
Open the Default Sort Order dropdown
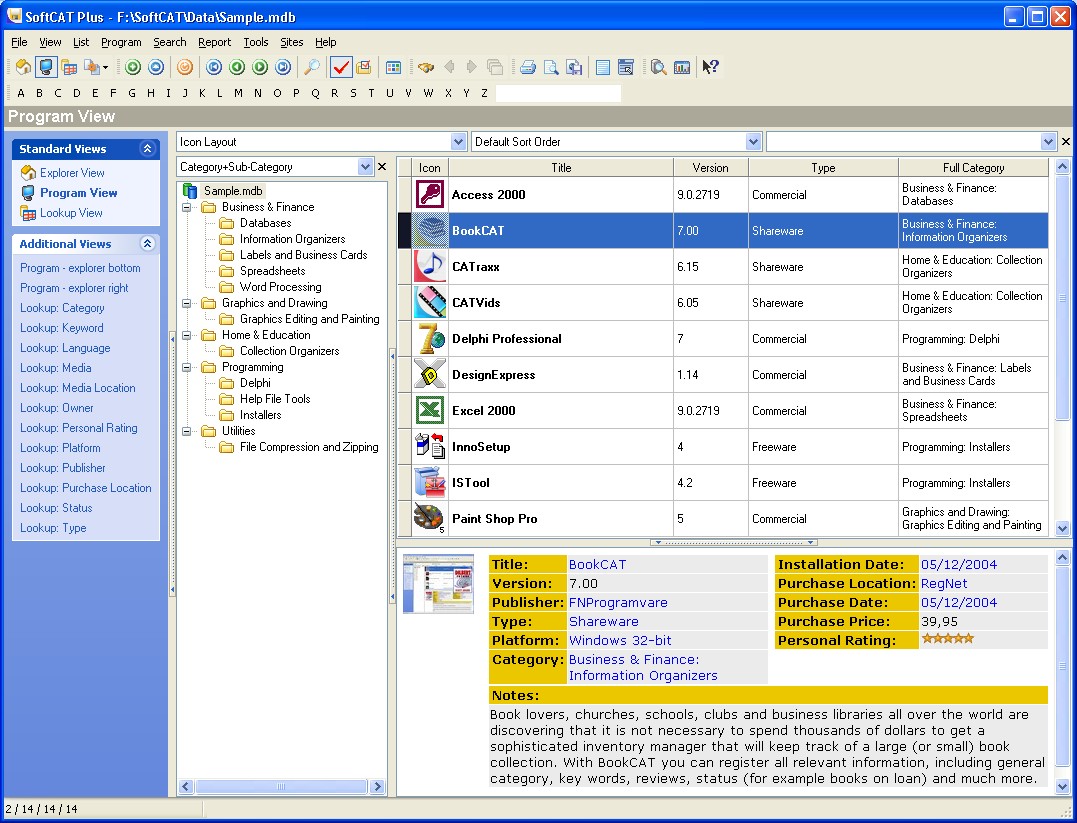[753, 142]
